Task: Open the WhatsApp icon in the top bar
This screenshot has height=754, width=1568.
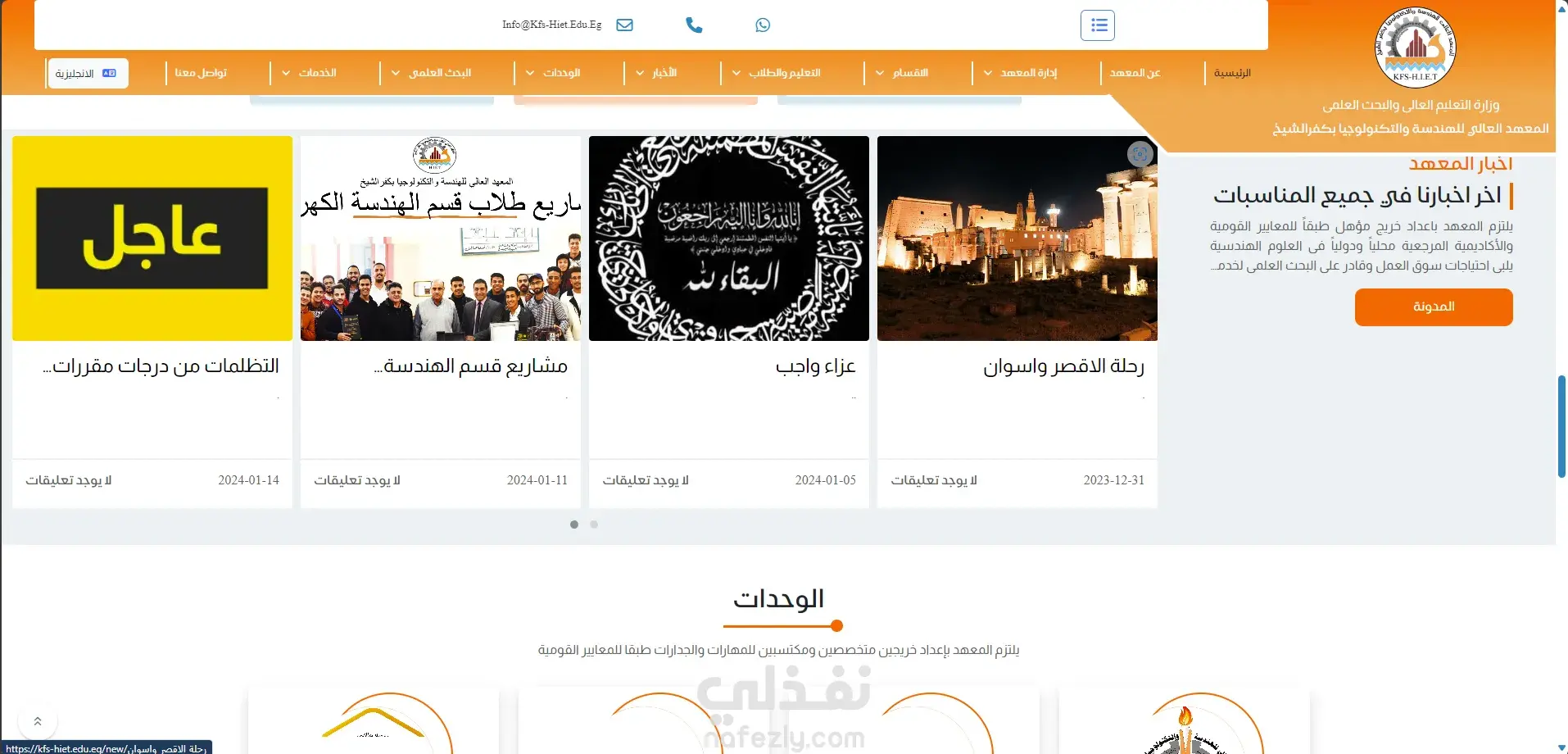Action: click(x=763, y=25)
